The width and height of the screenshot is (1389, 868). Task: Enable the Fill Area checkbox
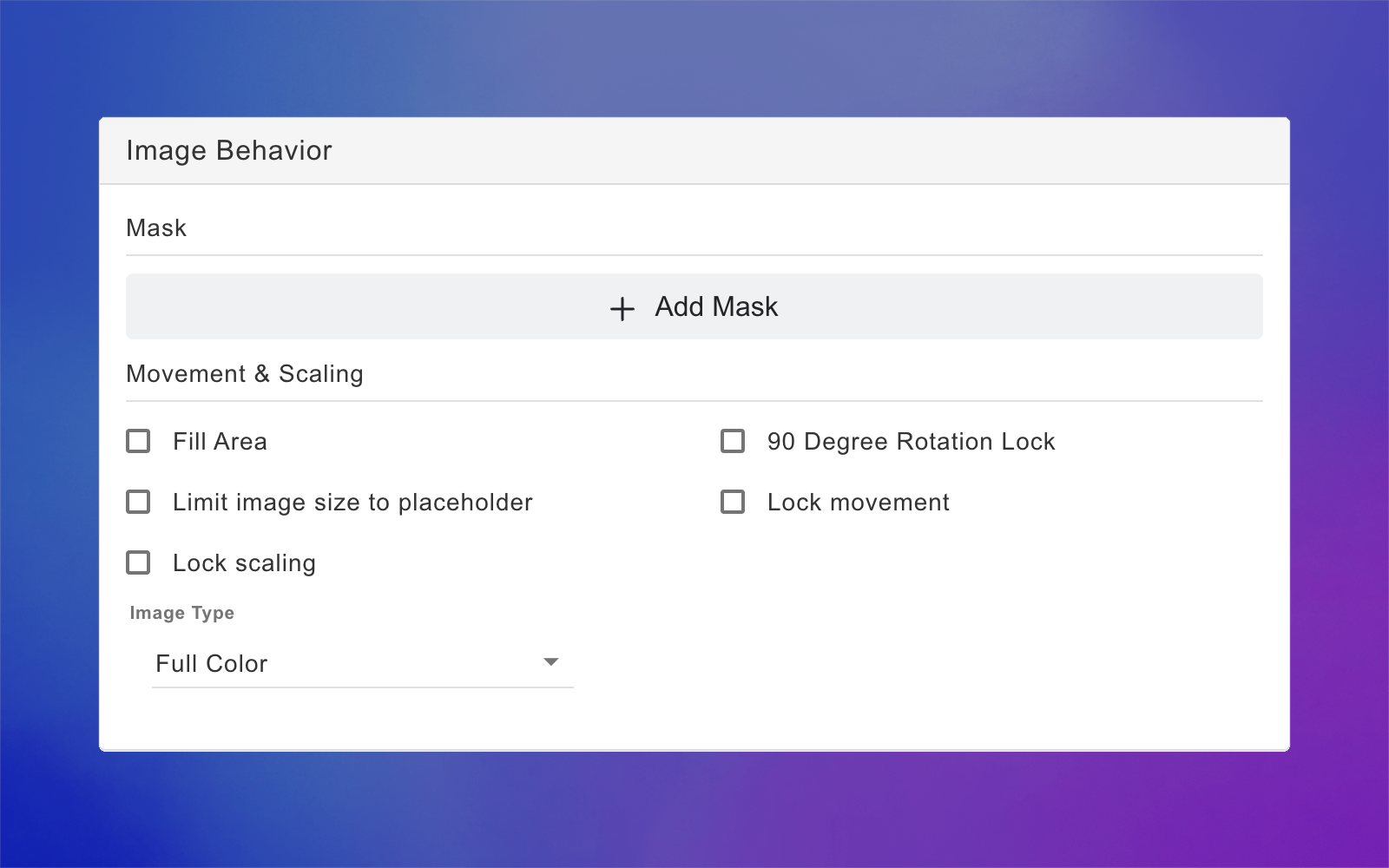[138, 441]
